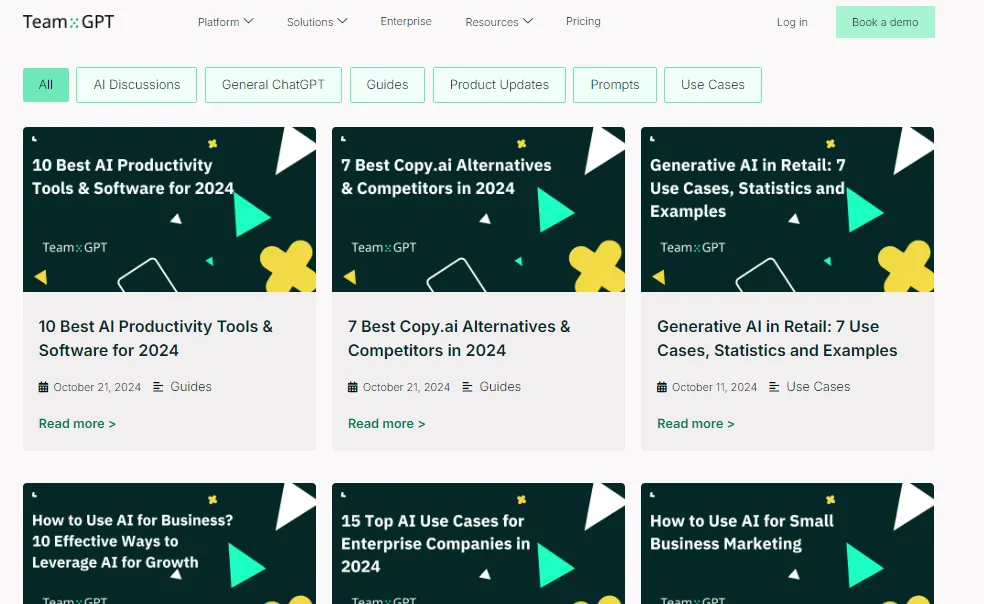Open the 15 Top AI Use Cases thumbnail

478,544
